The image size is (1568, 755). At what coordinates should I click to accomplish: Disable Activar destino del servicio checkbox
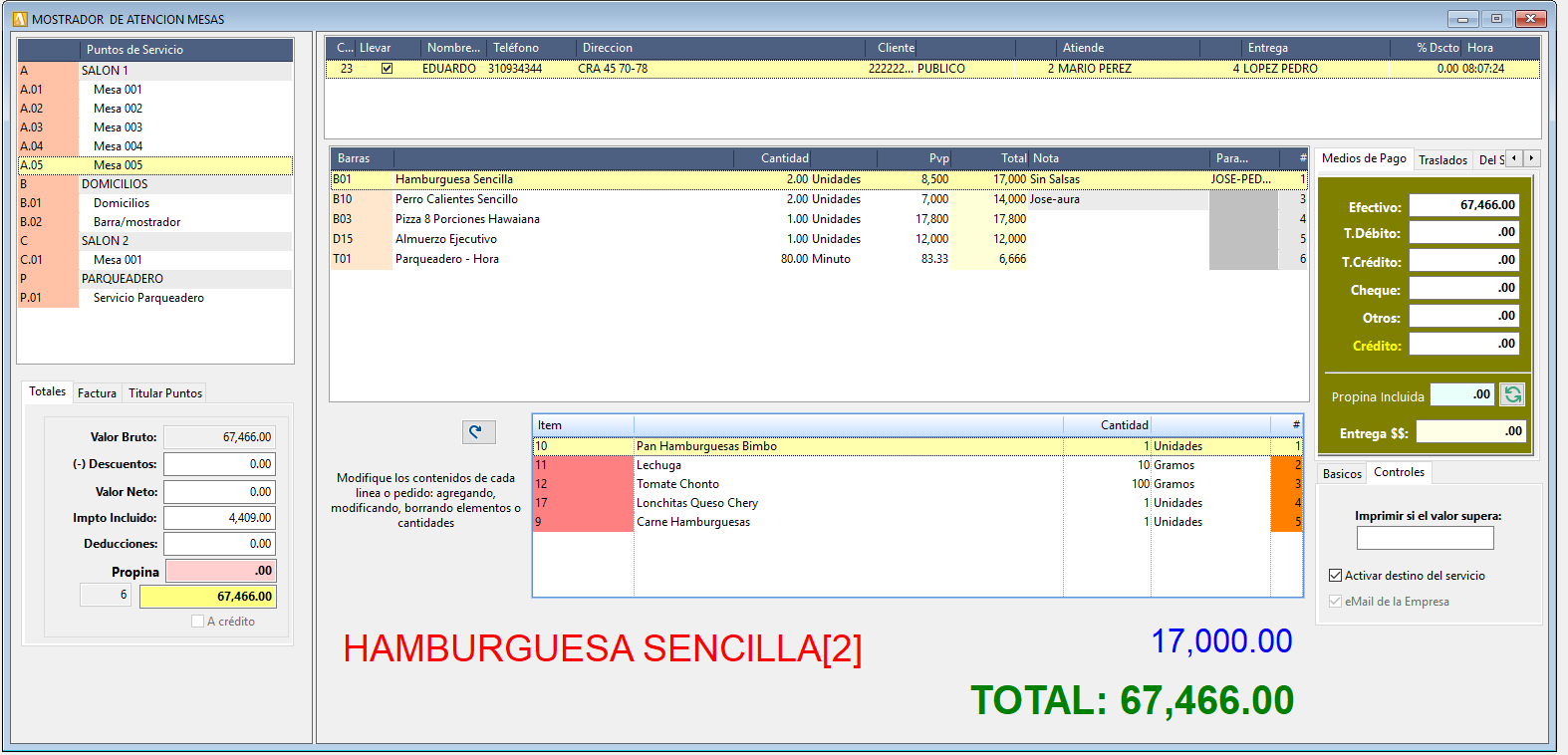(1335, 576)
